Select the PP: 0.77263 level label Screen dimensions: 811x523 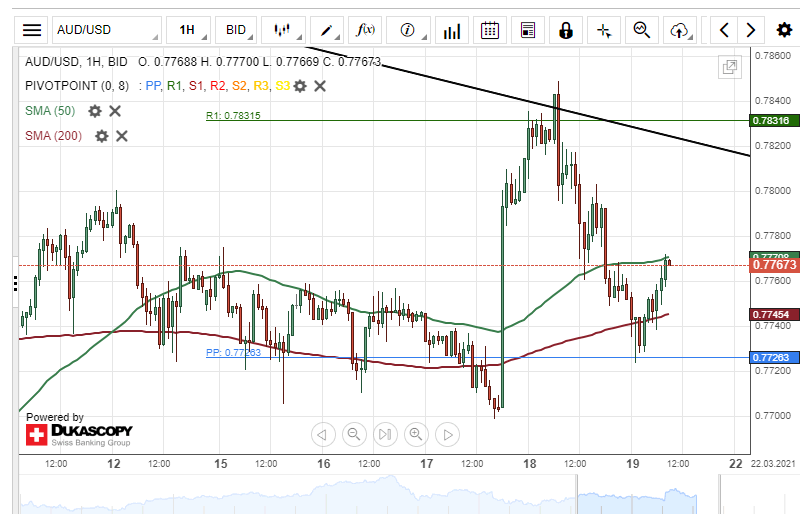point(233,352)
